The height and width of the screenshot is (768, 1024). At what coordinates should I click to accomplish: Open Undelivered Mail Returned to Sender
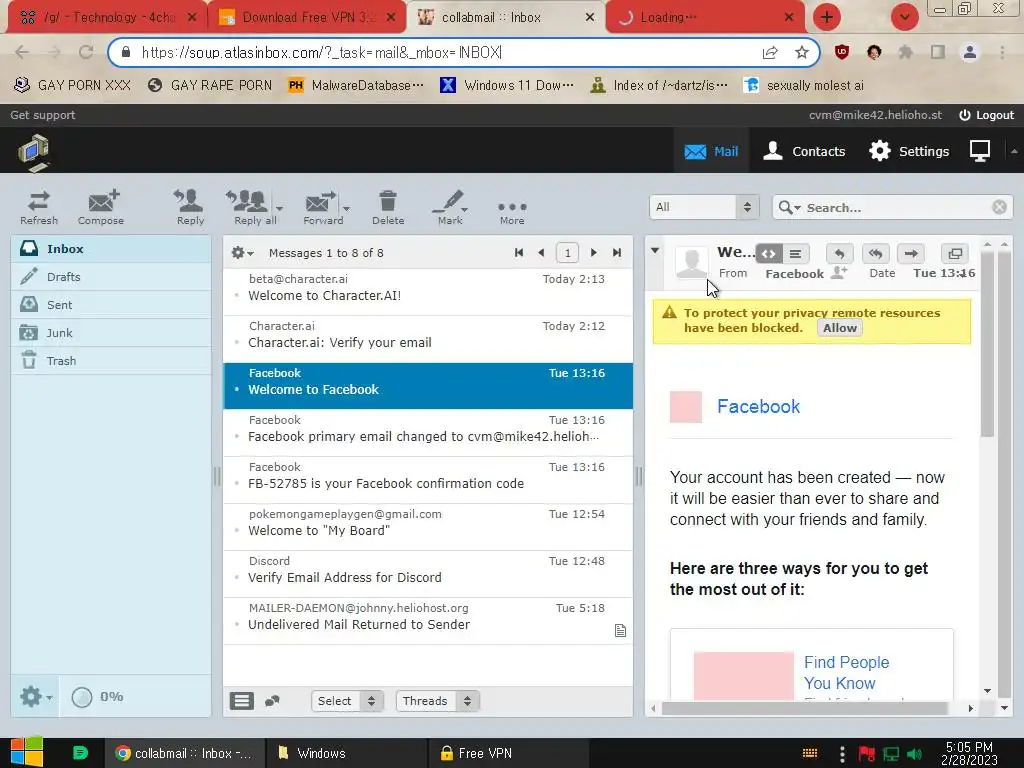(x=428, y=621)
